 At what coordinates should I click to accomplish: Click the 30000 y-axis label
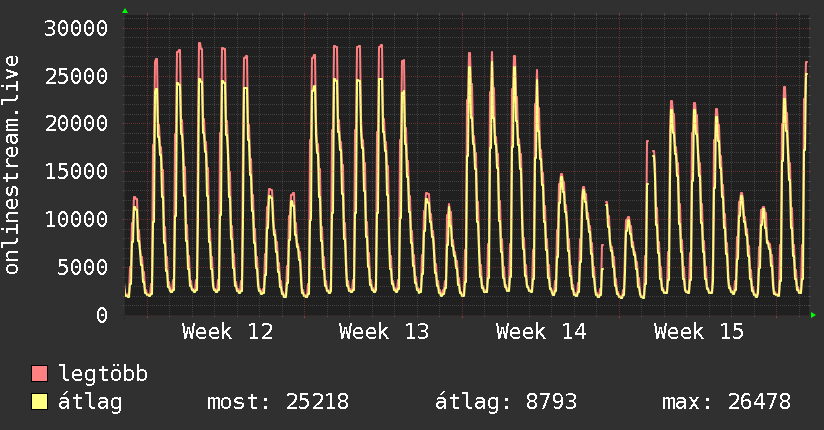tap(76, 28)
